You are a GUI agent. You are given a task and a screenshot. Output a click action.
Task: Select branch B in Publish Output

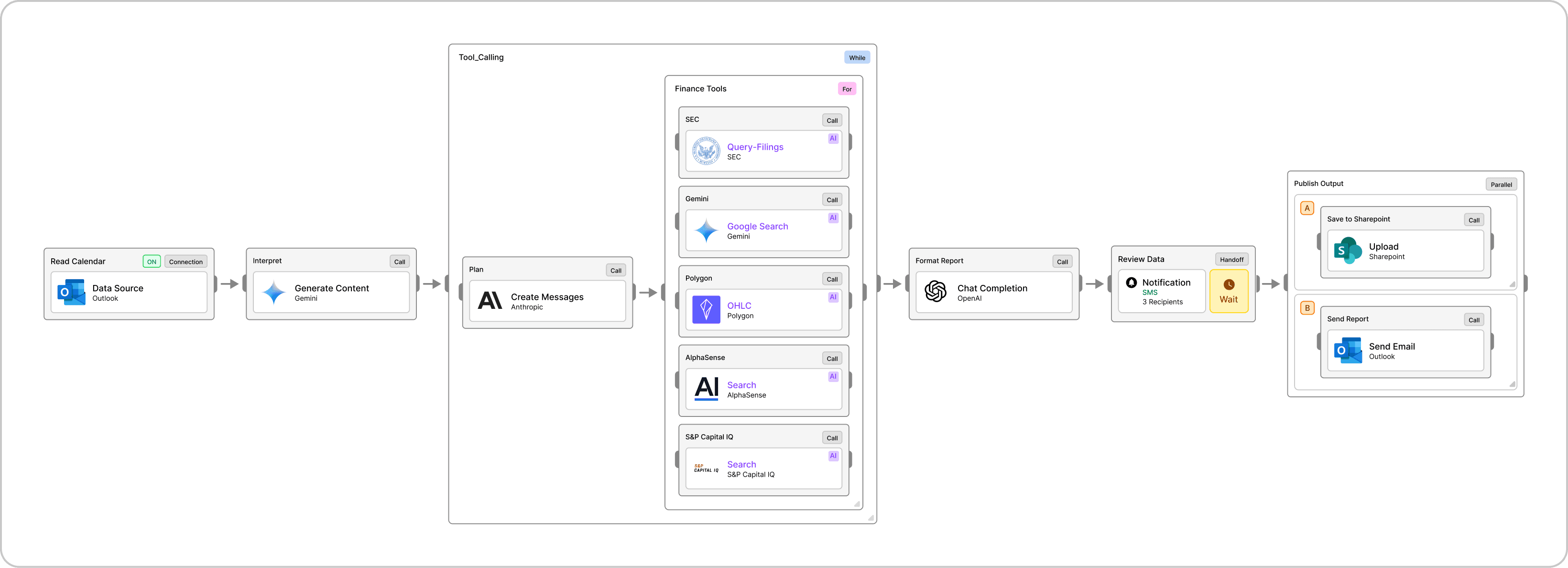(1307, 308)
